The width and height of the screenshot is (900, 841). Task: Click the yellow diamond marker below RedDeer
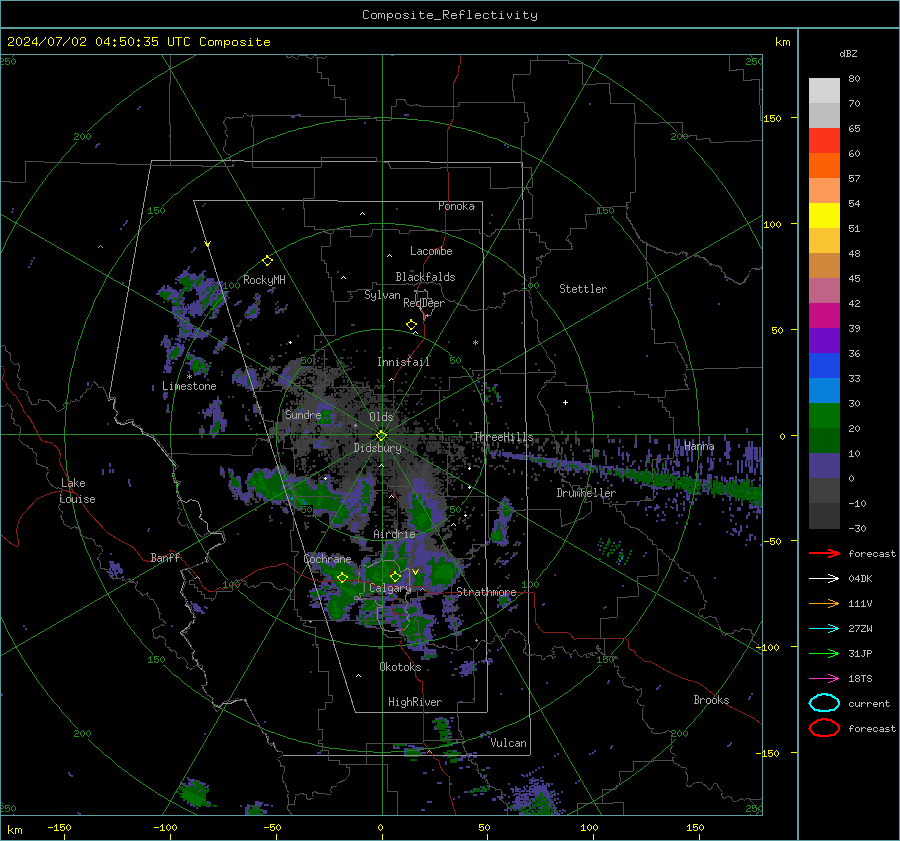pos(412,325)
